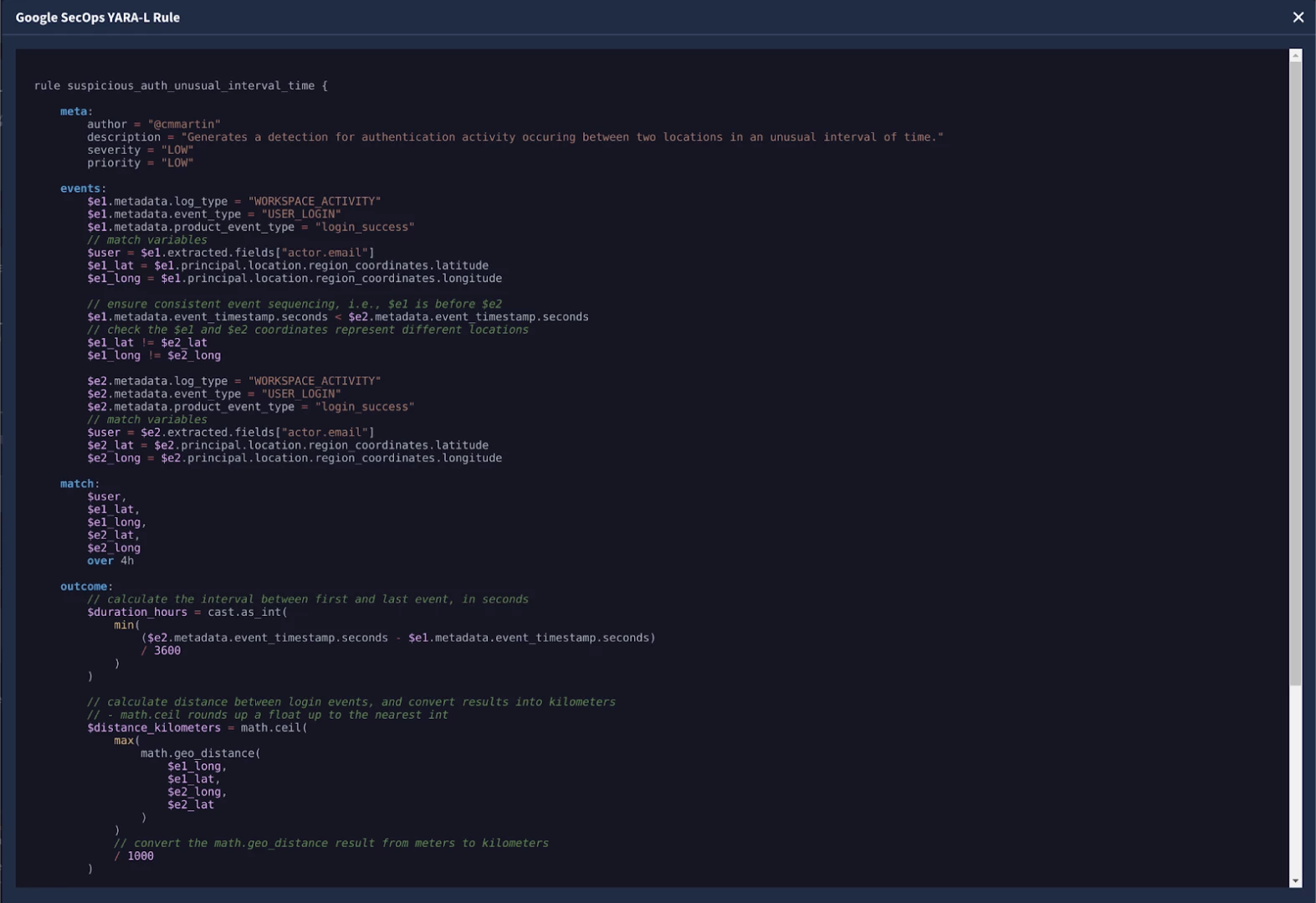The width and height of the screenshot is (1316, 903).
Task: Click the $e2_lat latitude assignment line
Action: coord(288,445)
